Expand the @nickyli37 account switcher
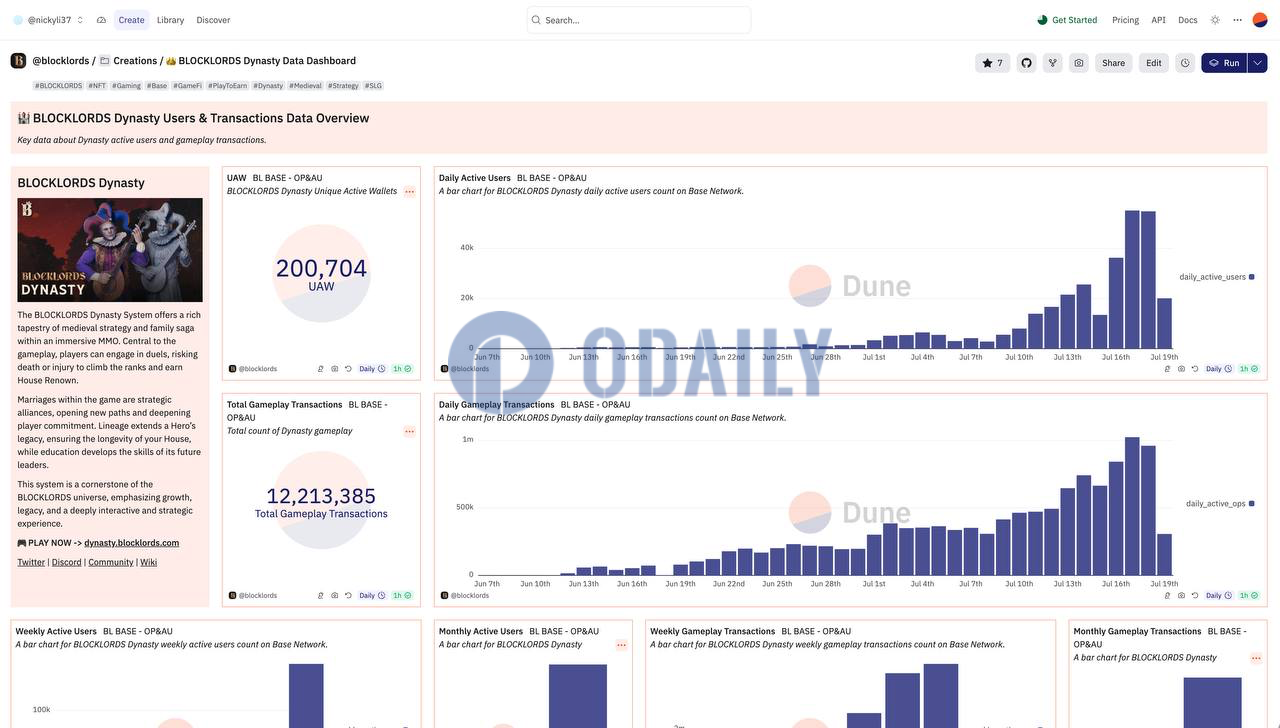Viewport: 1280px width, 728px height. (x=49, y=20)
